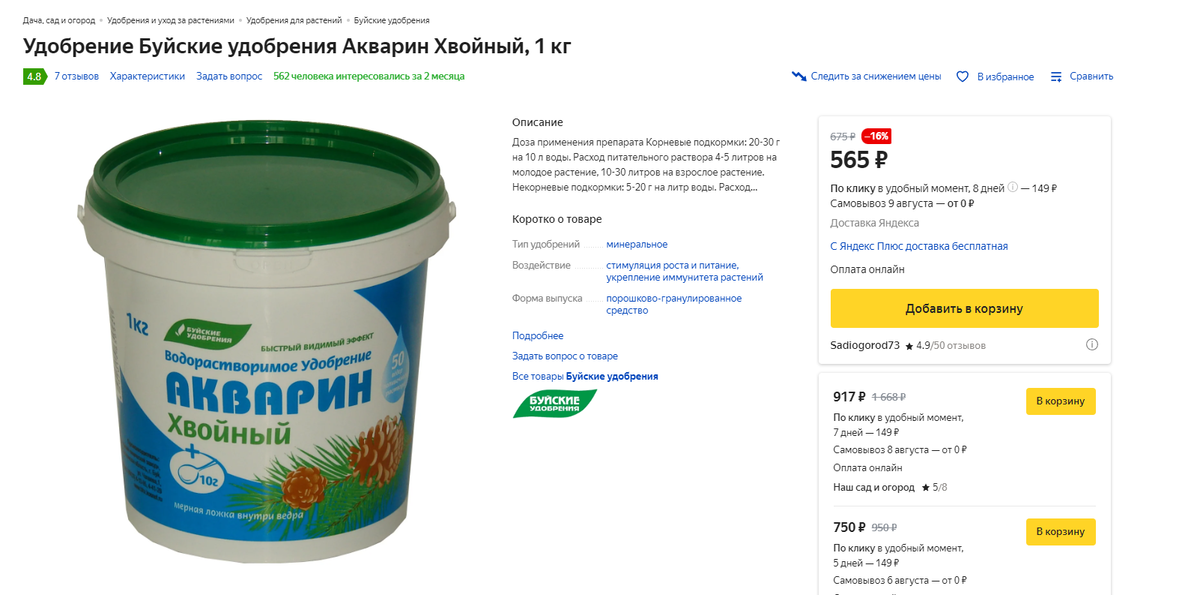Image resolution: width=1200 pixels, height=595 pixels.
Task: Go to the Характеристики section
Action: coord(147,76)
